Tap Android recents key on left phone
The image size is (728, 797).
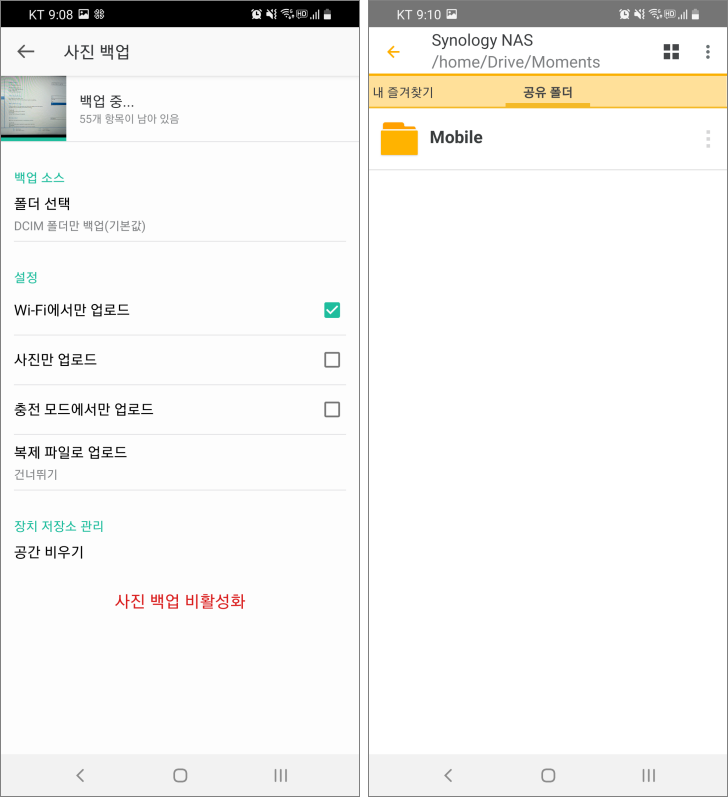point(280,775)
